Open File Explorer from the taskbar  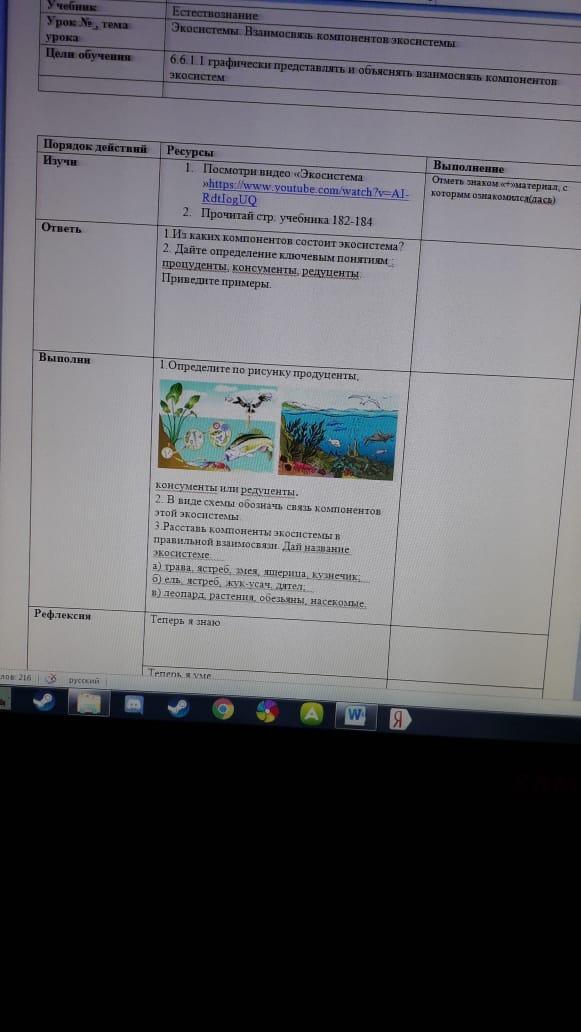click(x=89, y=704)
